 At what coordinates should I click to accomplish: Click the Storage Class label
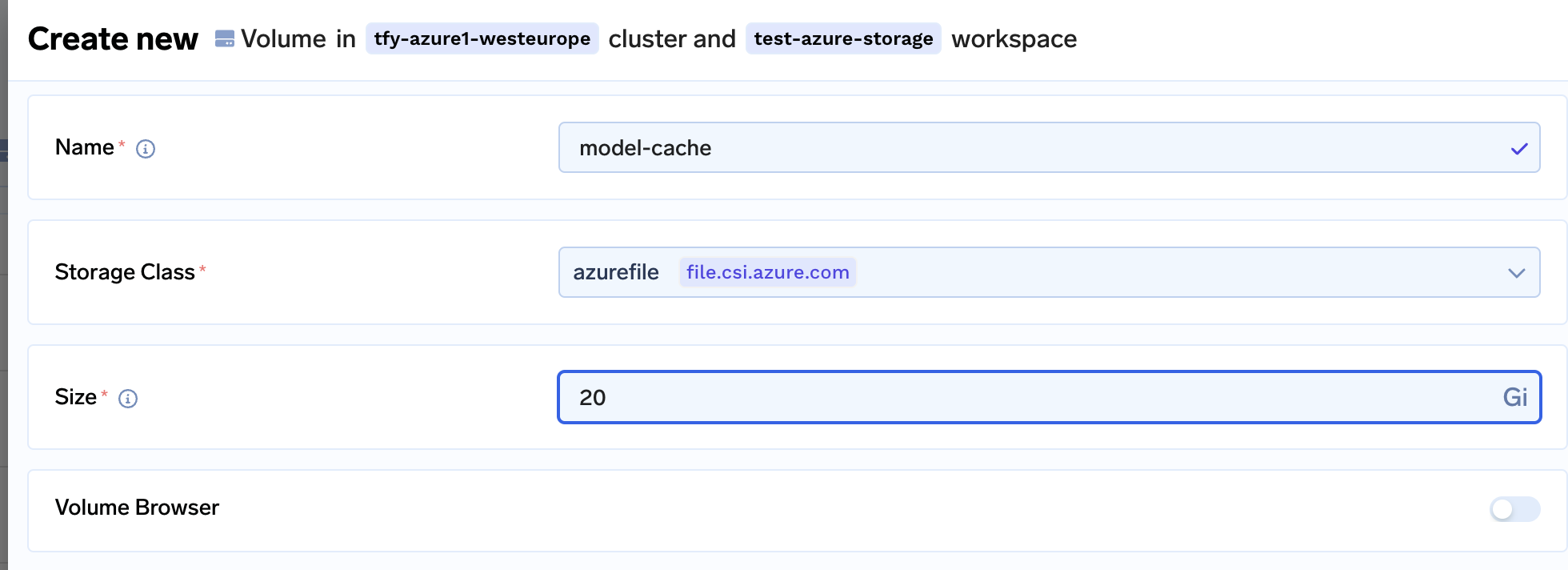(x=125, y=272)
